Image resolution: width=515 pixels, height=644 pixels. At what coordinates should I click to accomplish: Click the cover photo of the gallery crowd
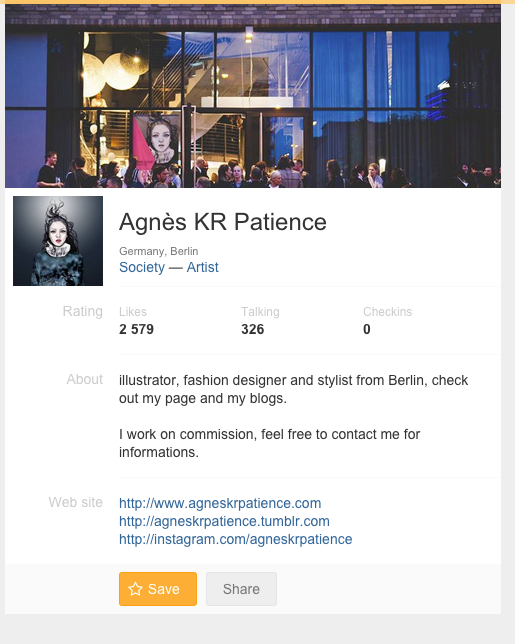click(253, 96)
